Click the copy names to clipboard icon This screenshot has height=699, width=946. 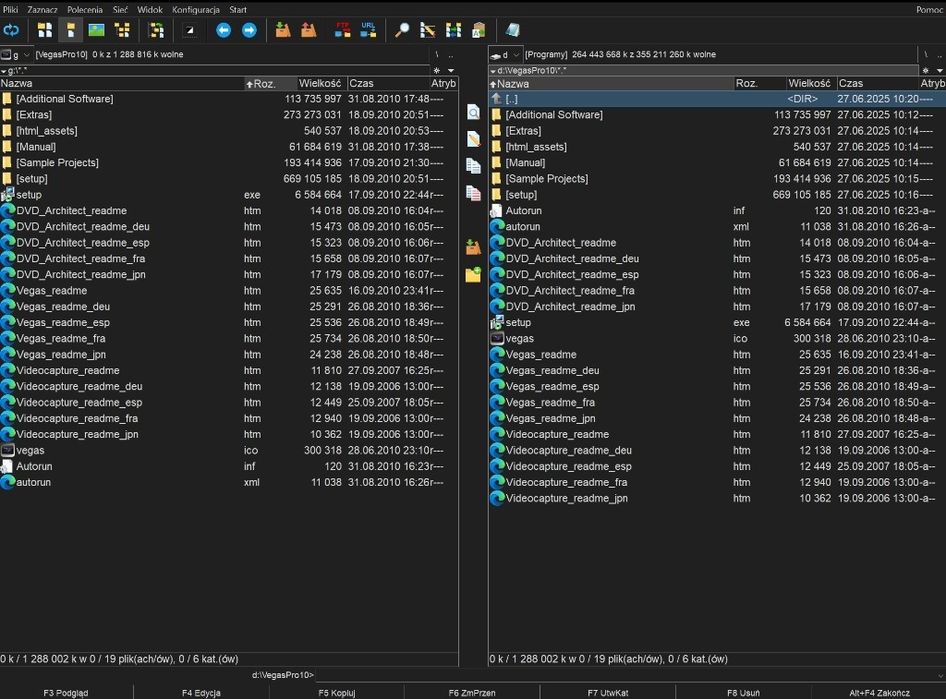click(478, 30)
